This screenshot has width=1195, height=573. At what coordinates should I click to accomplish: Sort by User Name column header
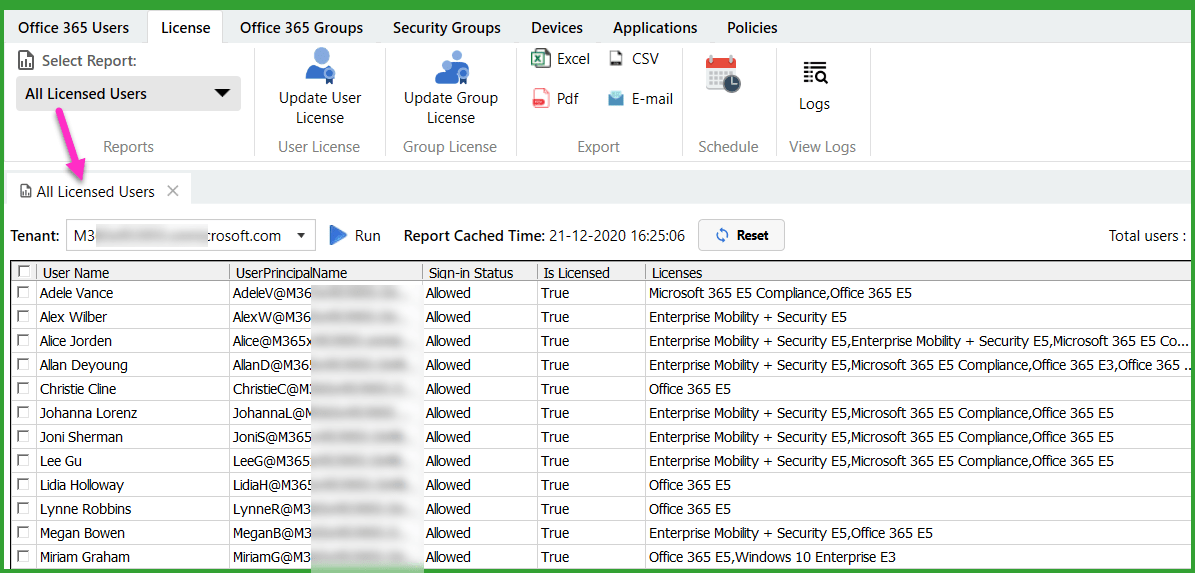tap(133, 272)
